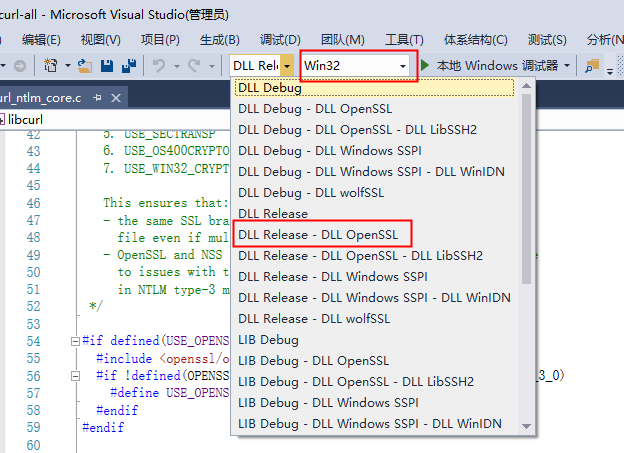Click the Open File folder icon
Screen dimensions: 624x453
85,66
